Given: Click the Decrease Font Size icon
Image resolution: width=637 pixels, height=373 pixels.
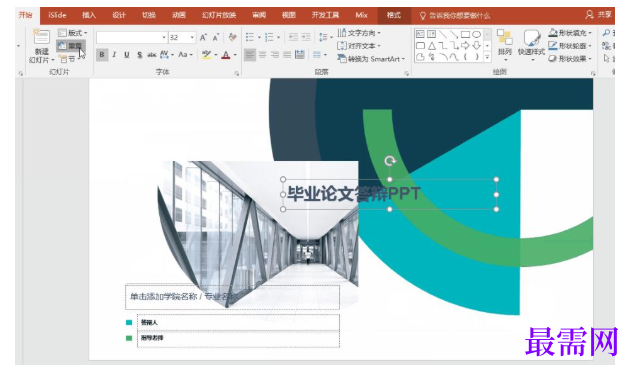Looking at the screenshot, I should (216, 37).
